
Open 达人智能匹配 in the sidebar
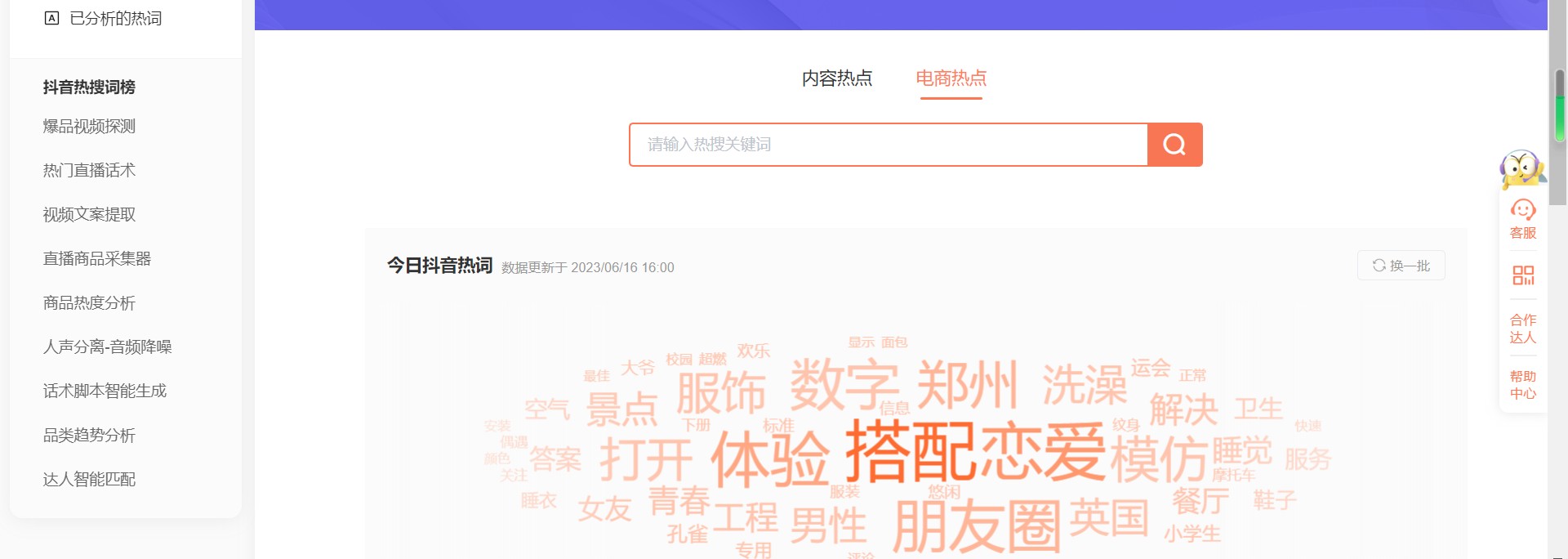tap(89, 480)
